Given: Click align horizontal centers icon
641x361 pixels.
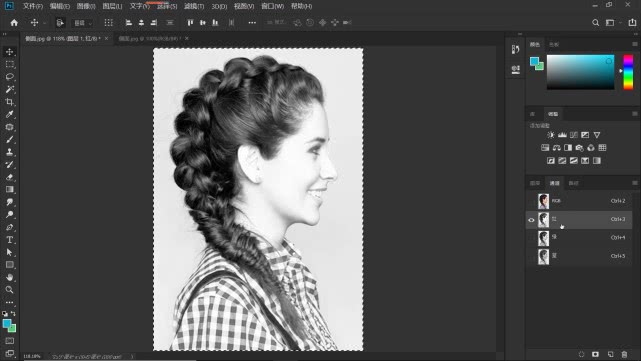Looking at the screenshot, I should pyautogui.click(x=141, y=23).
